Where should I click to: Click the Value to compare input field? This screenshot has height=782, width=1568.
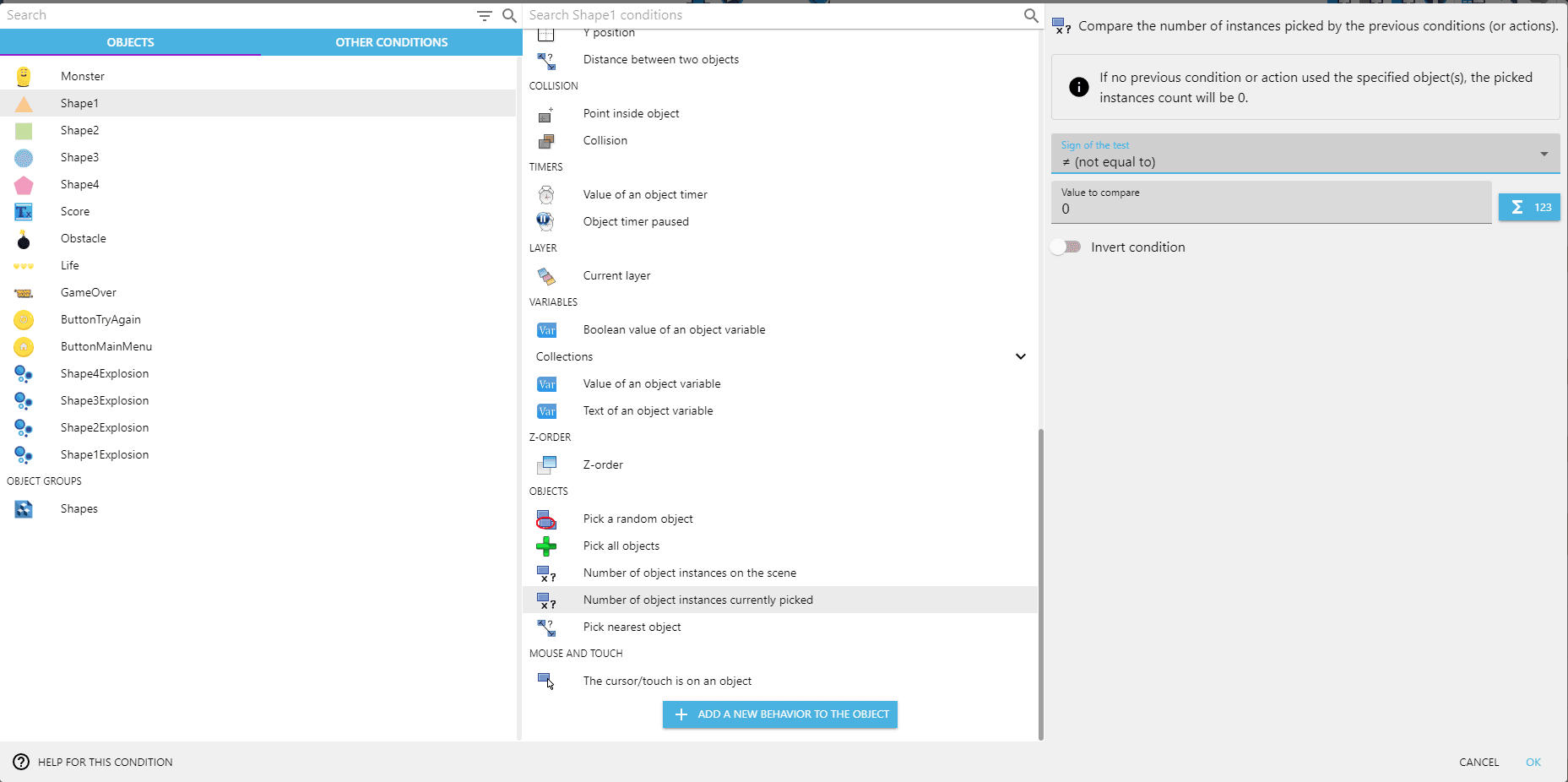[1271, 209]
